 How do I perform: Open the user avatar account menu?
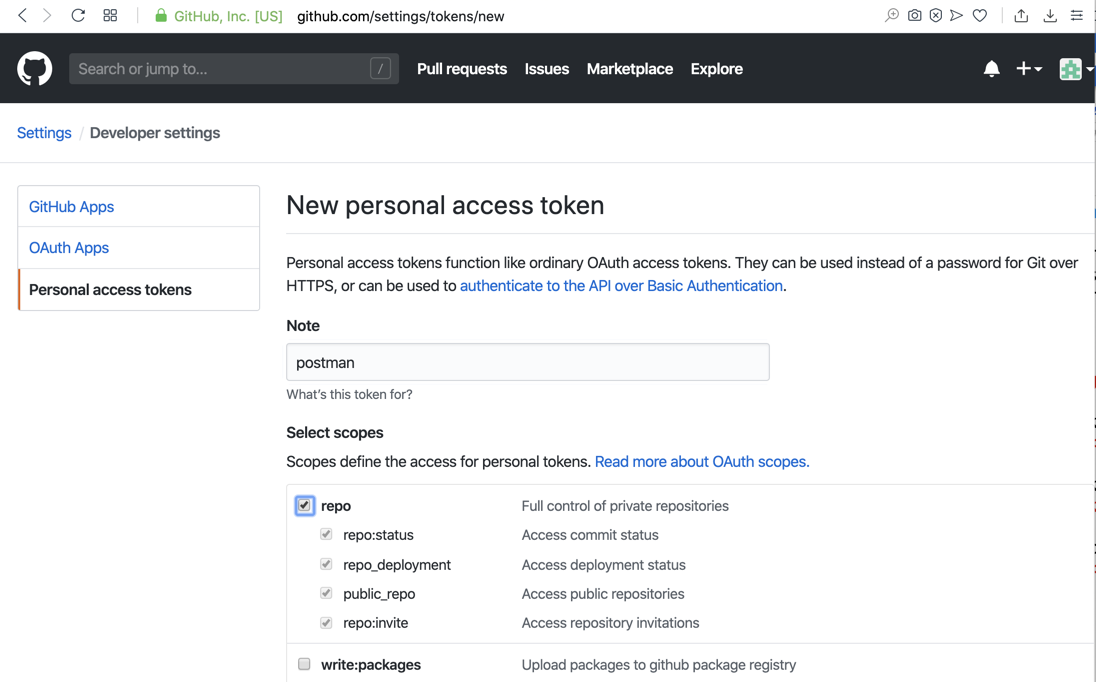(x=1074, y=69)
